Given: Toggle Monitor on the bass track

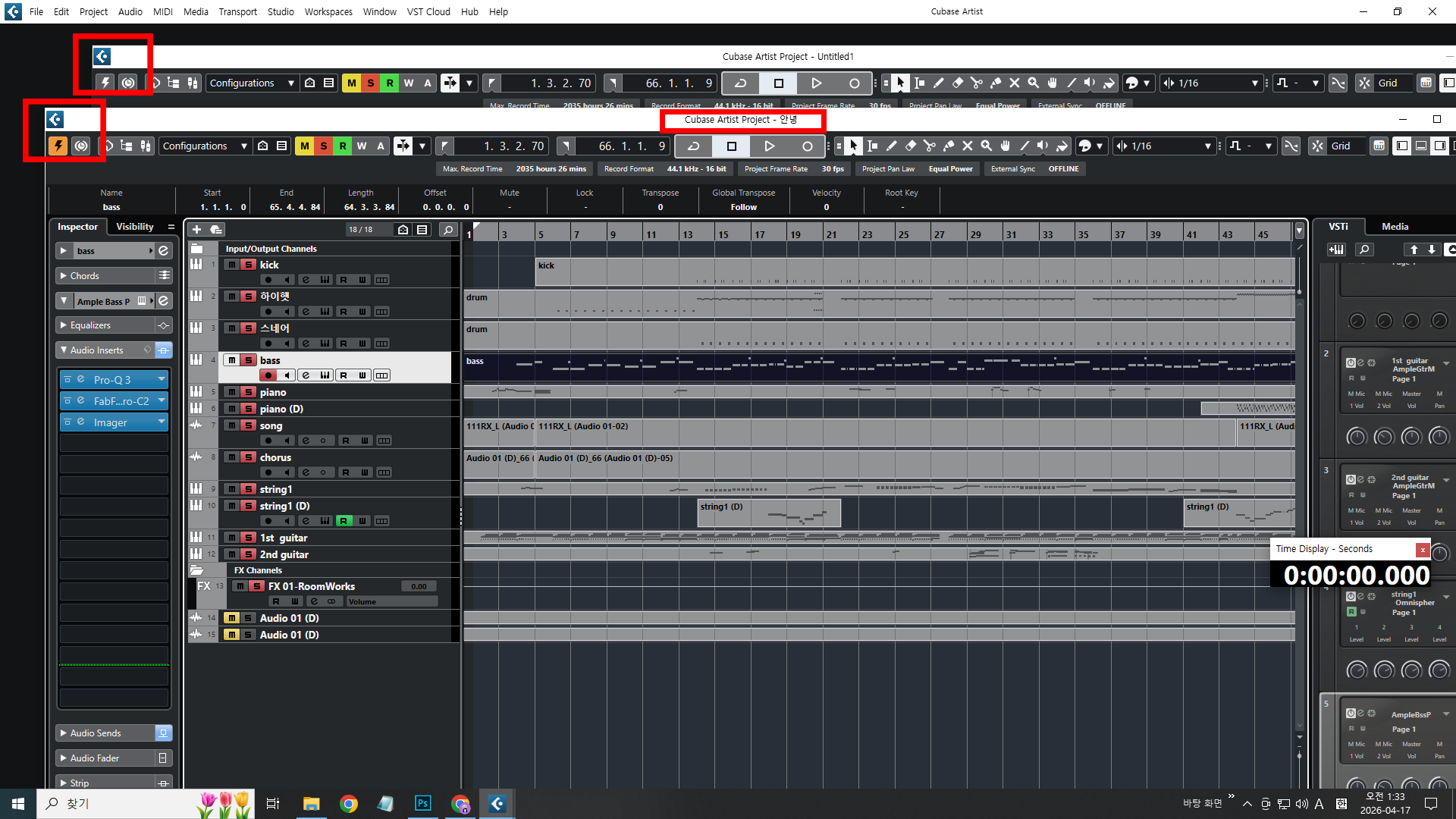Looking at the screenshot, I should [287, 375].
